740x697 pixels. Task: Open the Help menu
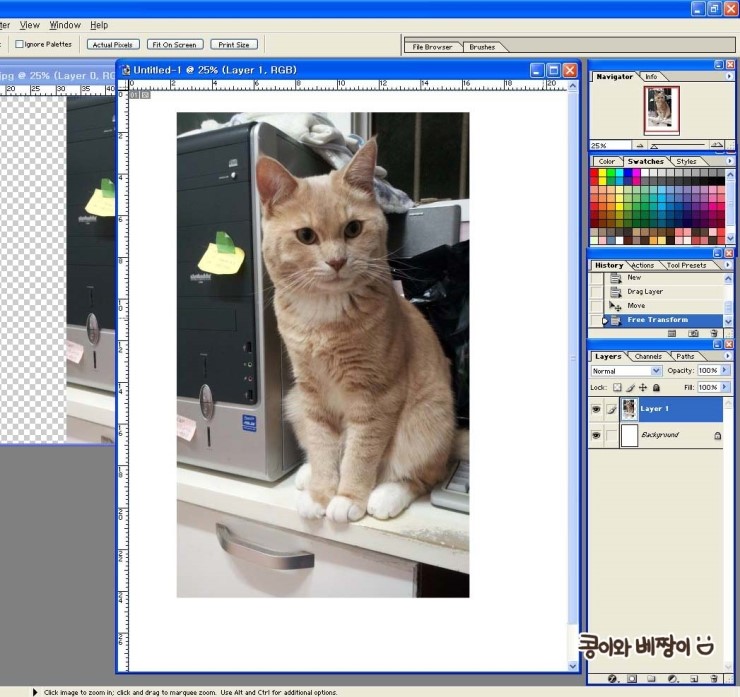coord(99,25)
